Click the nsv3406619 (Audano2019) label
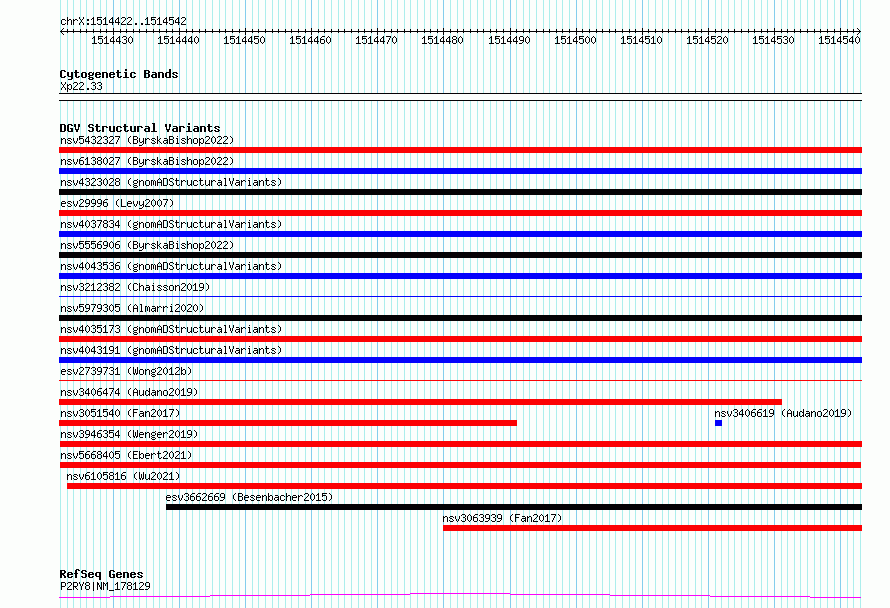The height and width of the screenshot is (608, 890). [783, 413]
